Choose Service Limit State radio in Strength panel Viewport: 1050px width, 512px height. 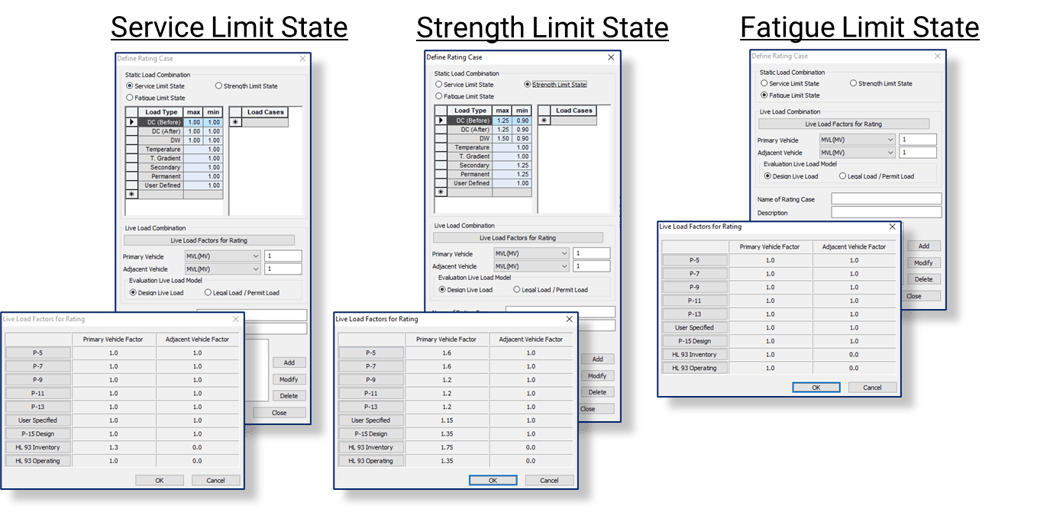[439, 85]
